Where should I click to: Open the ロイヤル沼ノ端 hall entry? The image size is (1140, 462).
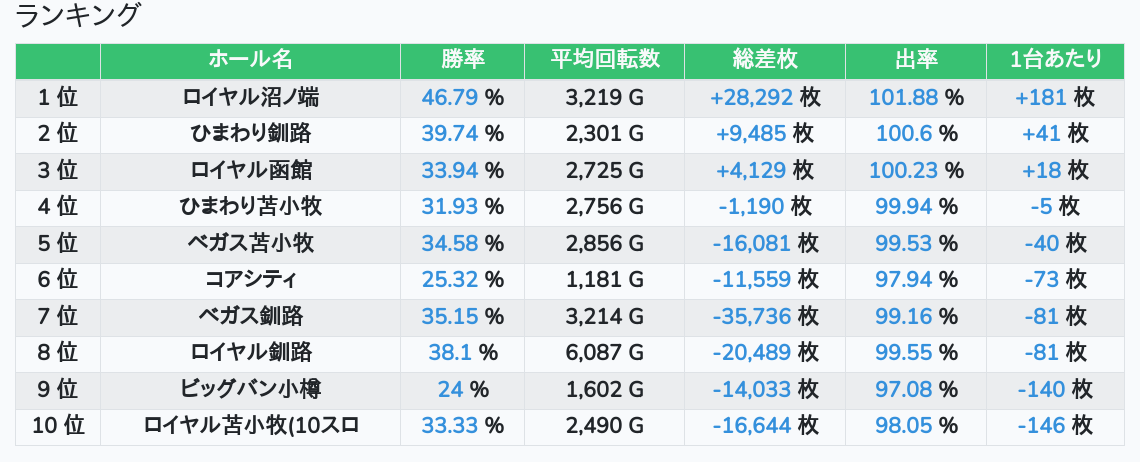pyautogui.click(x=251, y=97)
